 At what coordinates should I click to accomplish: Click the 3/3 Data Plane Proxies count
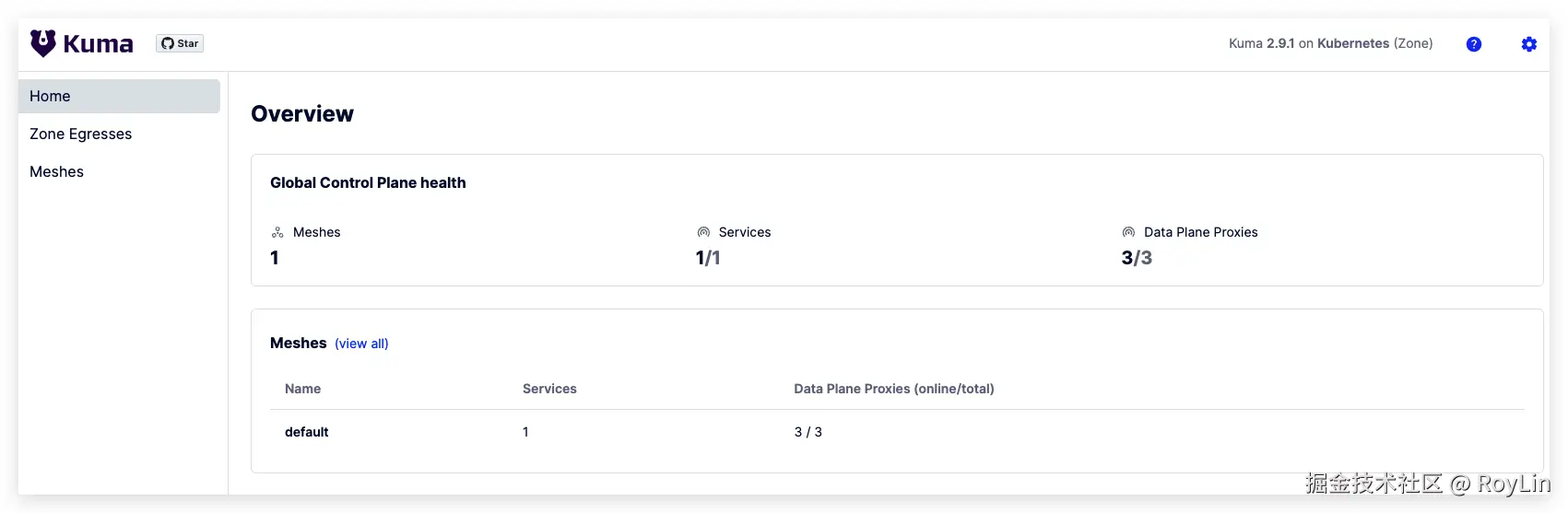[1137, 258]
